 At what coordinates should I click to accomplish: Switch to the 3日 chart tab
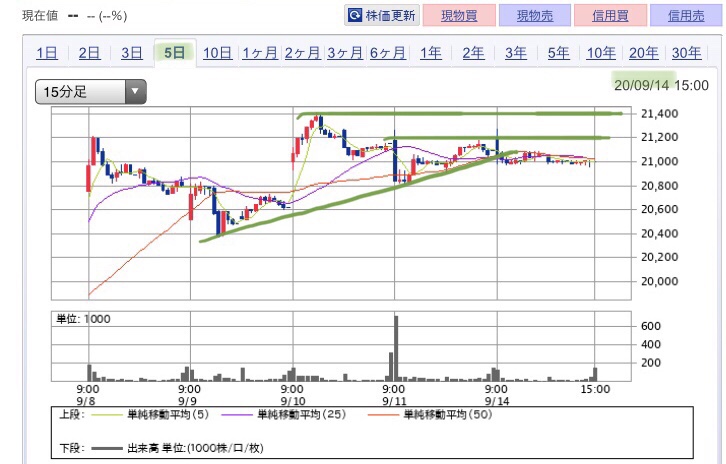pyautogui.click(x=132, y=53)
